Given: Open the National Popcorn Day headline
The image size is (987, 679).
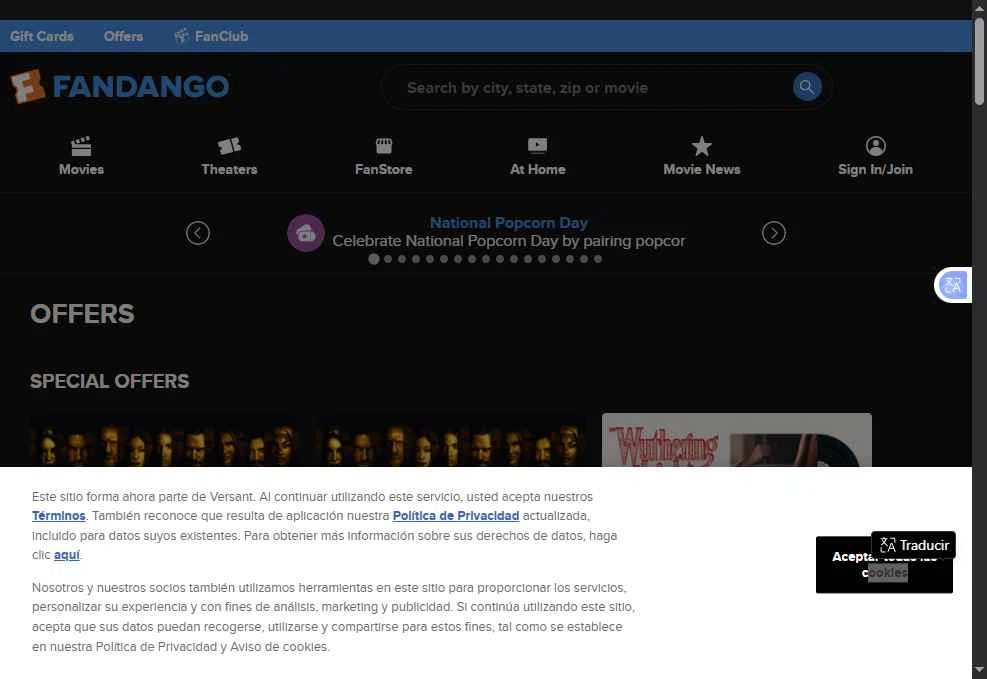Looking at the screenshot, I should (x=509, y=223).
